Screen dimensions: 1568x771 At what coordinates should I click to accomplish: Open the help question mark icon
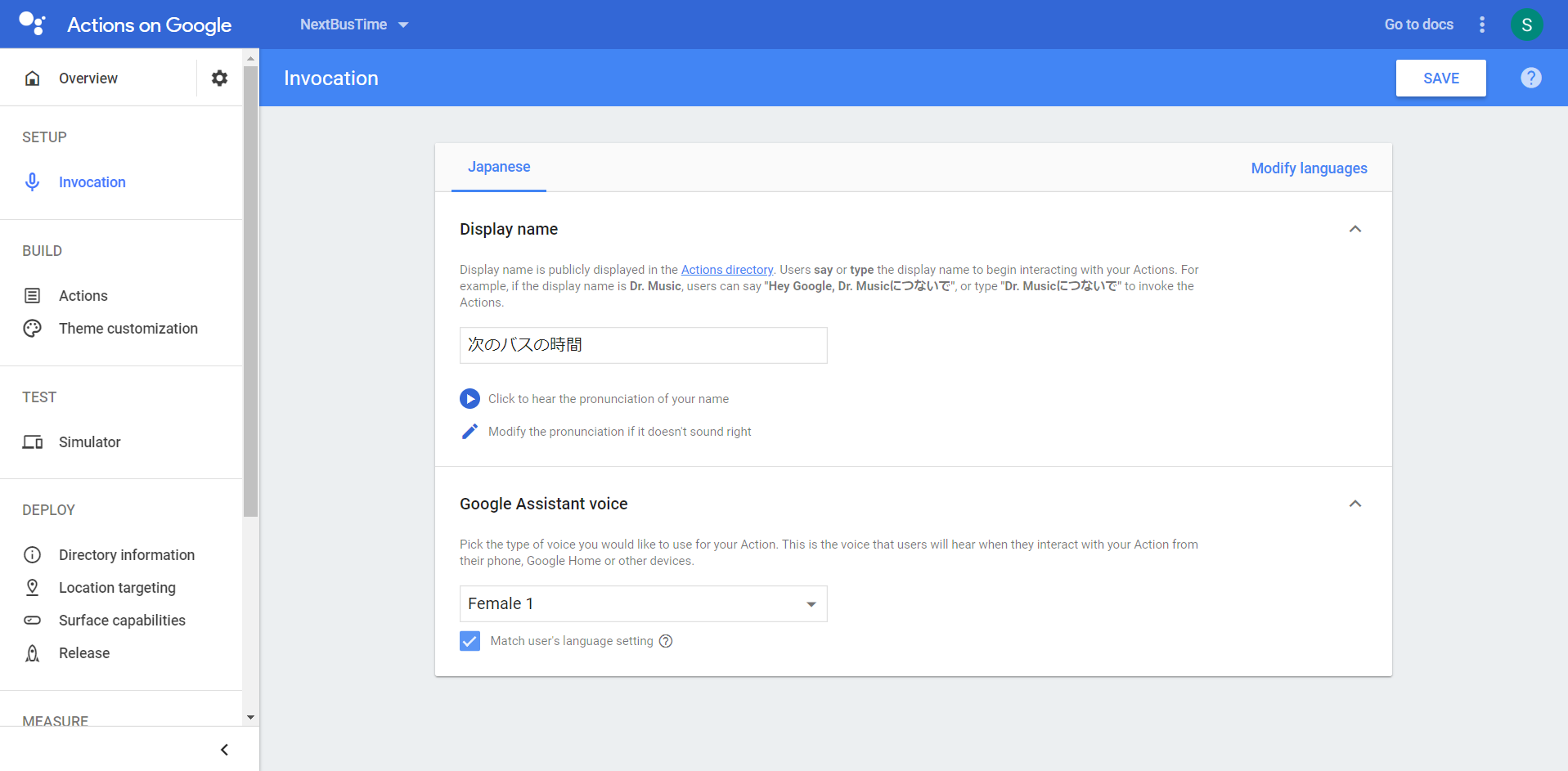point(1531,78)
